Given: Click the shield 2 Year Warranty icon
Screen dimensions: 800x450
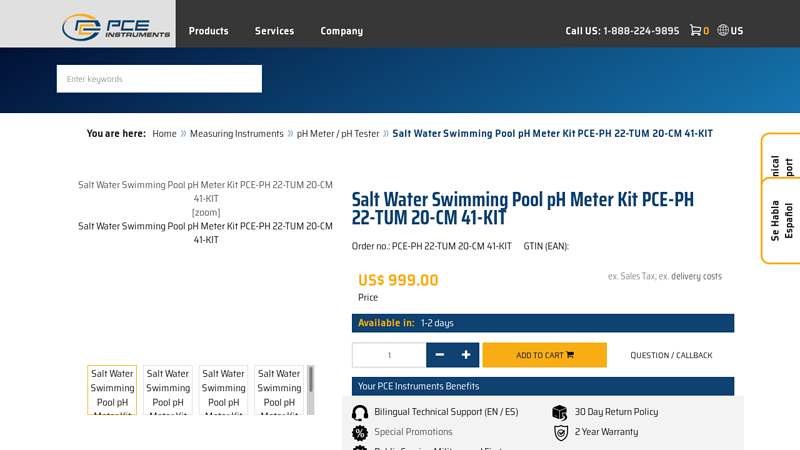Looking at the screenshot, I should pos(561,433).
